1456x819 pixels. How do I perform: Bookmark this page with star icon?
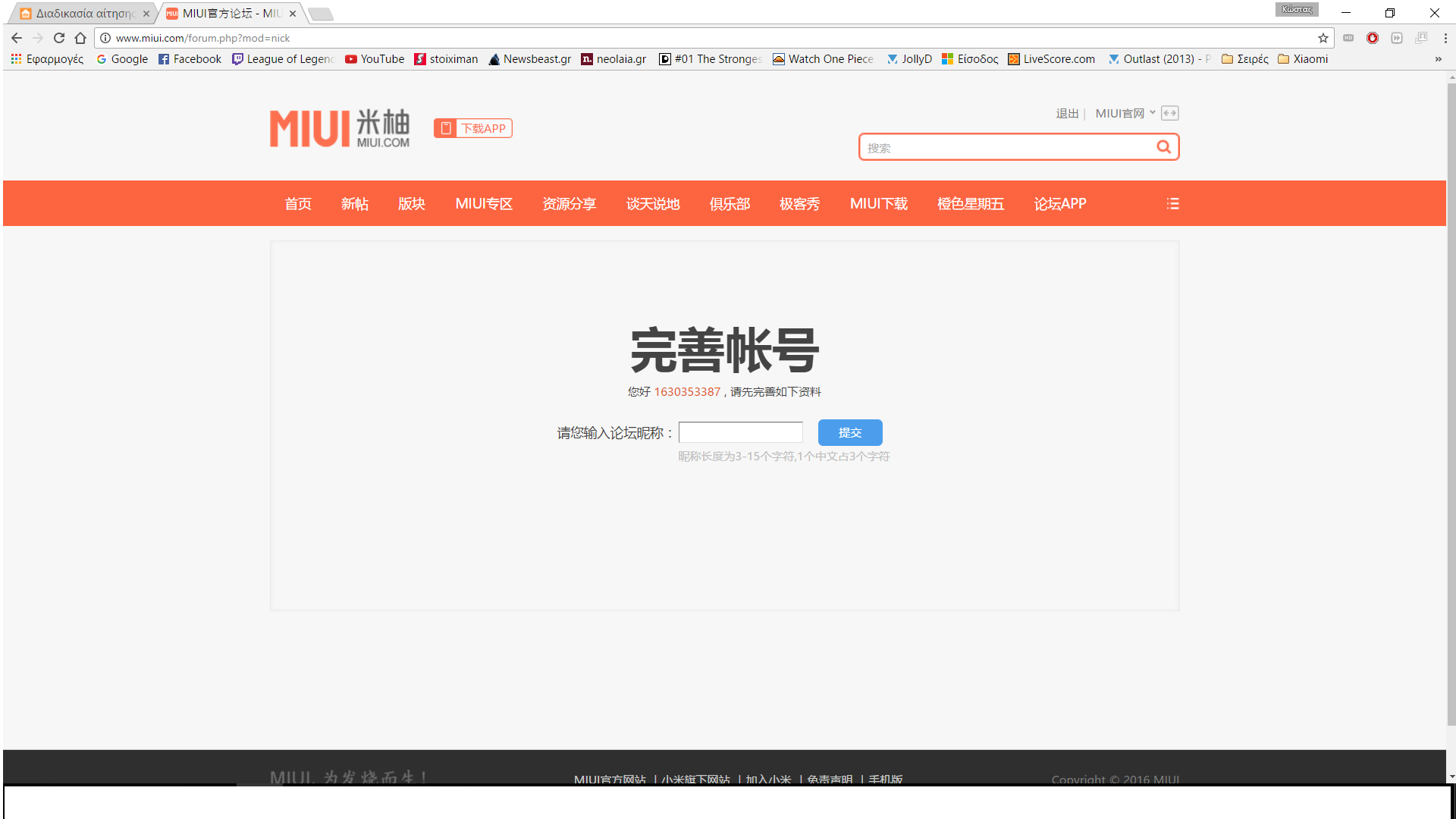pyautogui.click(x=1323, y=38)
